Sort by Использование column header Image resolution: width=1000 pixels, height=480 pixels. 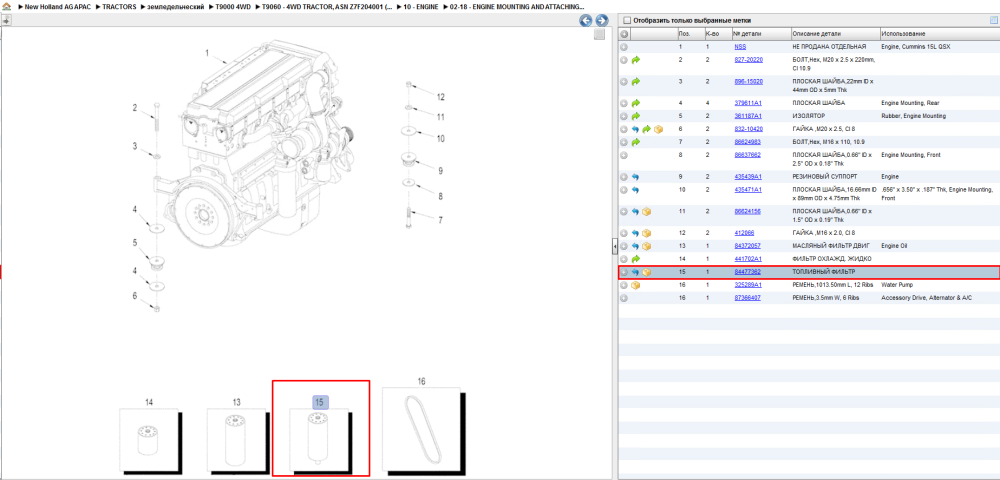pos(939,34)
